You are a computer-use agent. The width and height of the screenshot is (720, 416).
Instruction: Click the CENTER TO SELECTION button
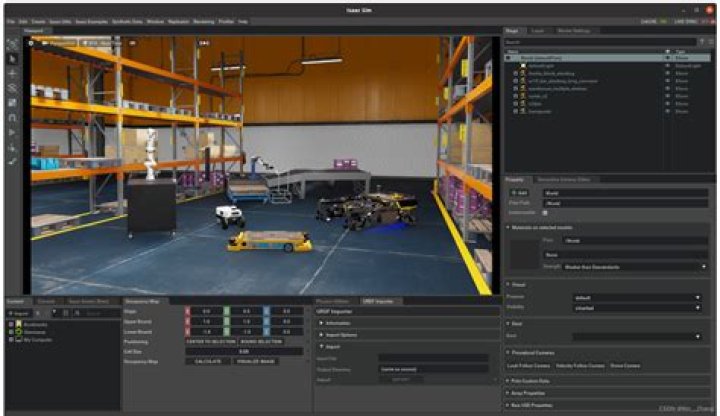[211, 342]
